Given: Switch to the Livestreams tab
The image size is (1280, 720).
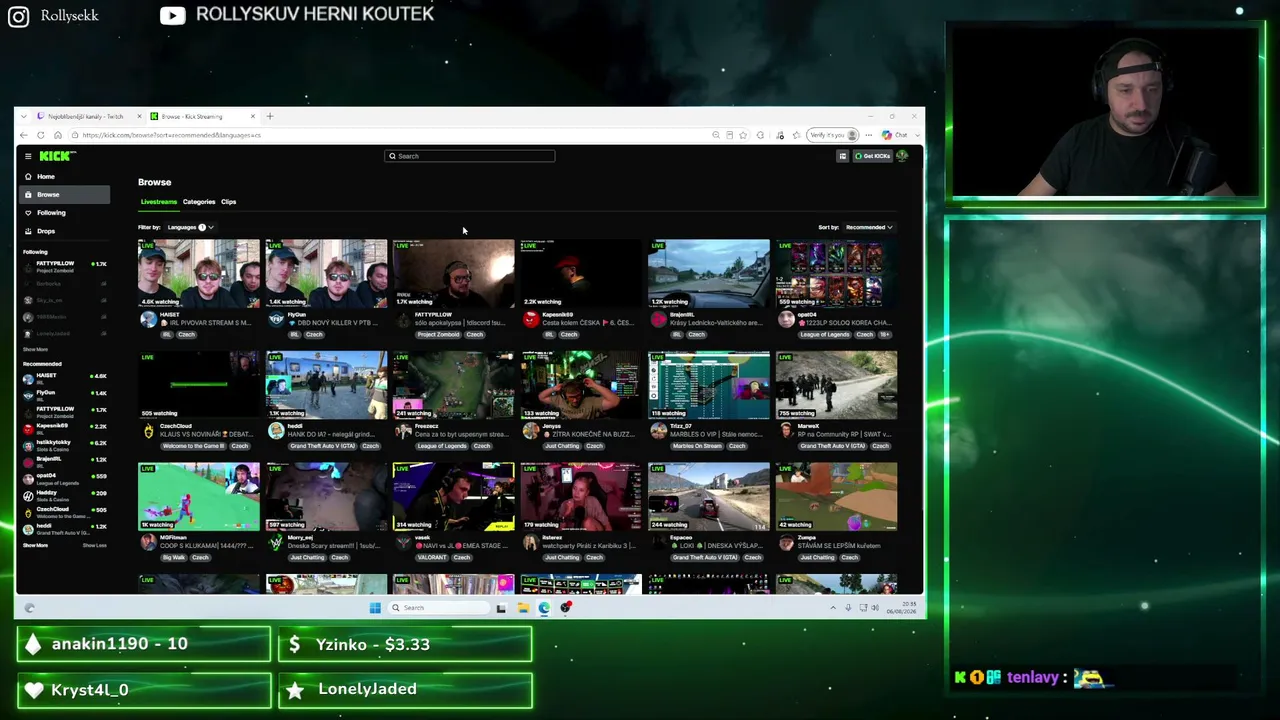Looking at the screenshot, I should tap(158, 202).
